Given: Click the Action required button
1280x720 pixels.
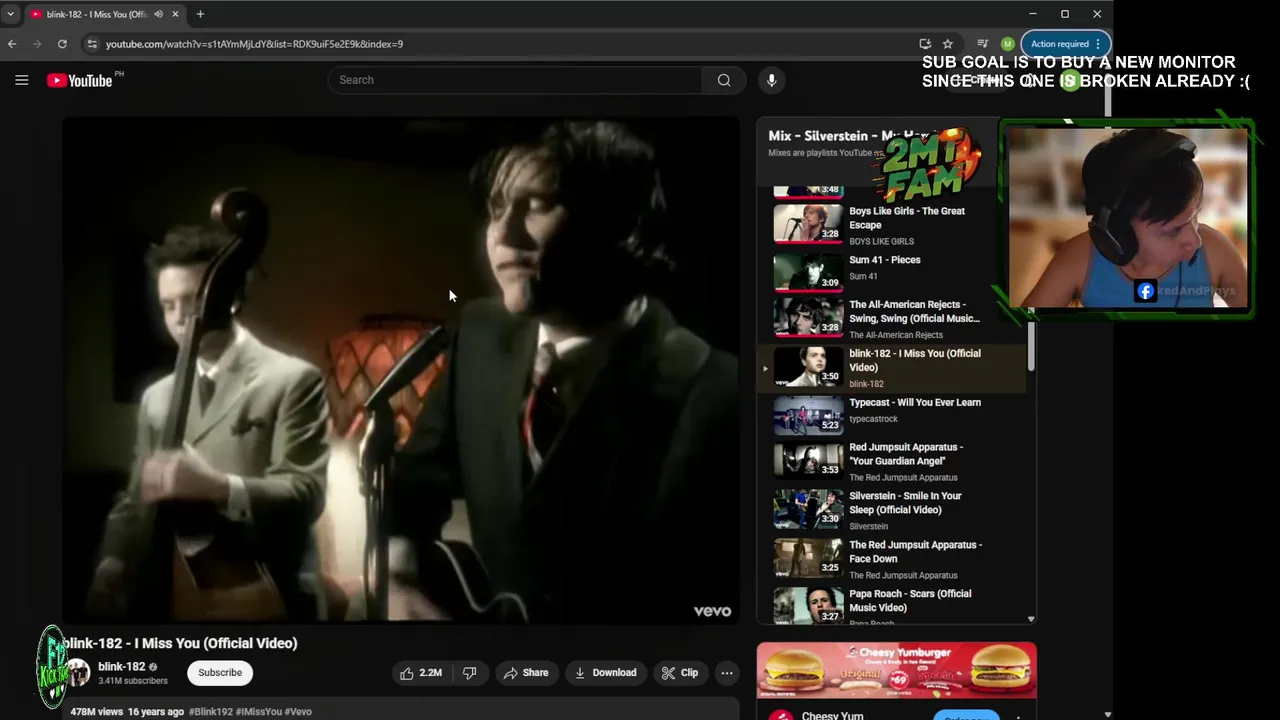Looking at the screenshot, I should coord(1065,44).
